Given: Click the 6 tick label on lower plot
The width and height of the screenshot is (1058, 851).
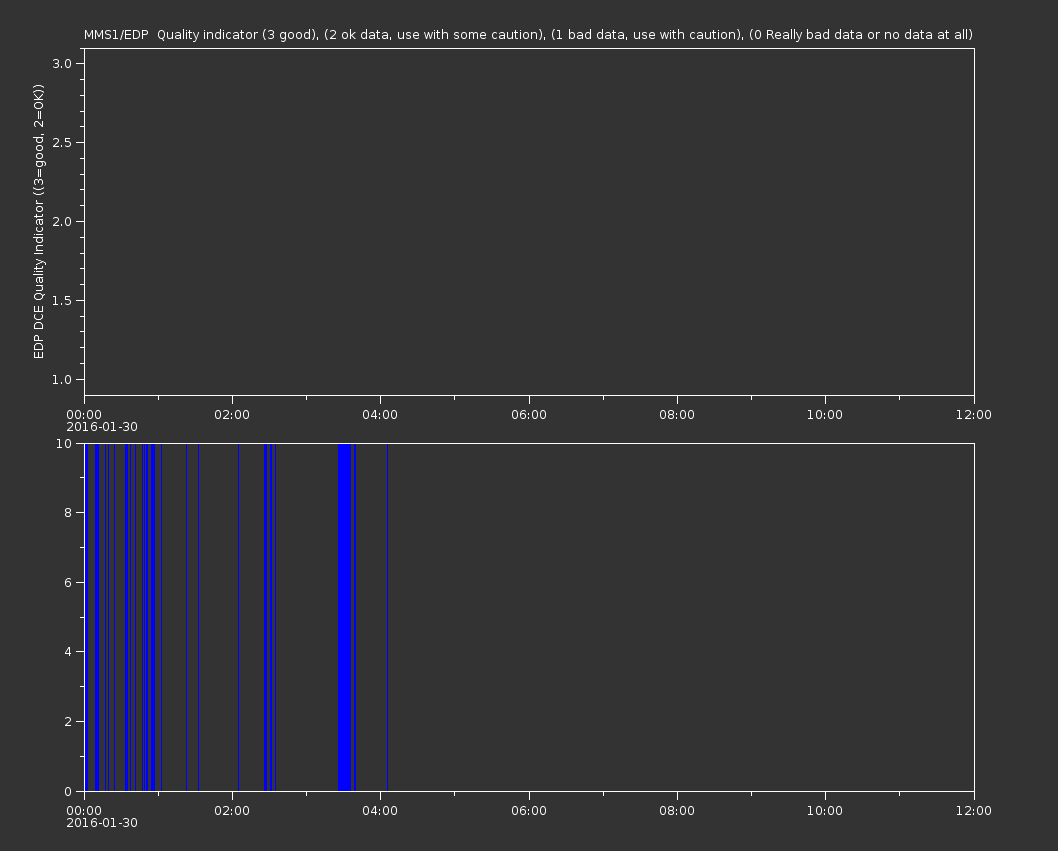Looking at the screenshot, I should 68,582.
